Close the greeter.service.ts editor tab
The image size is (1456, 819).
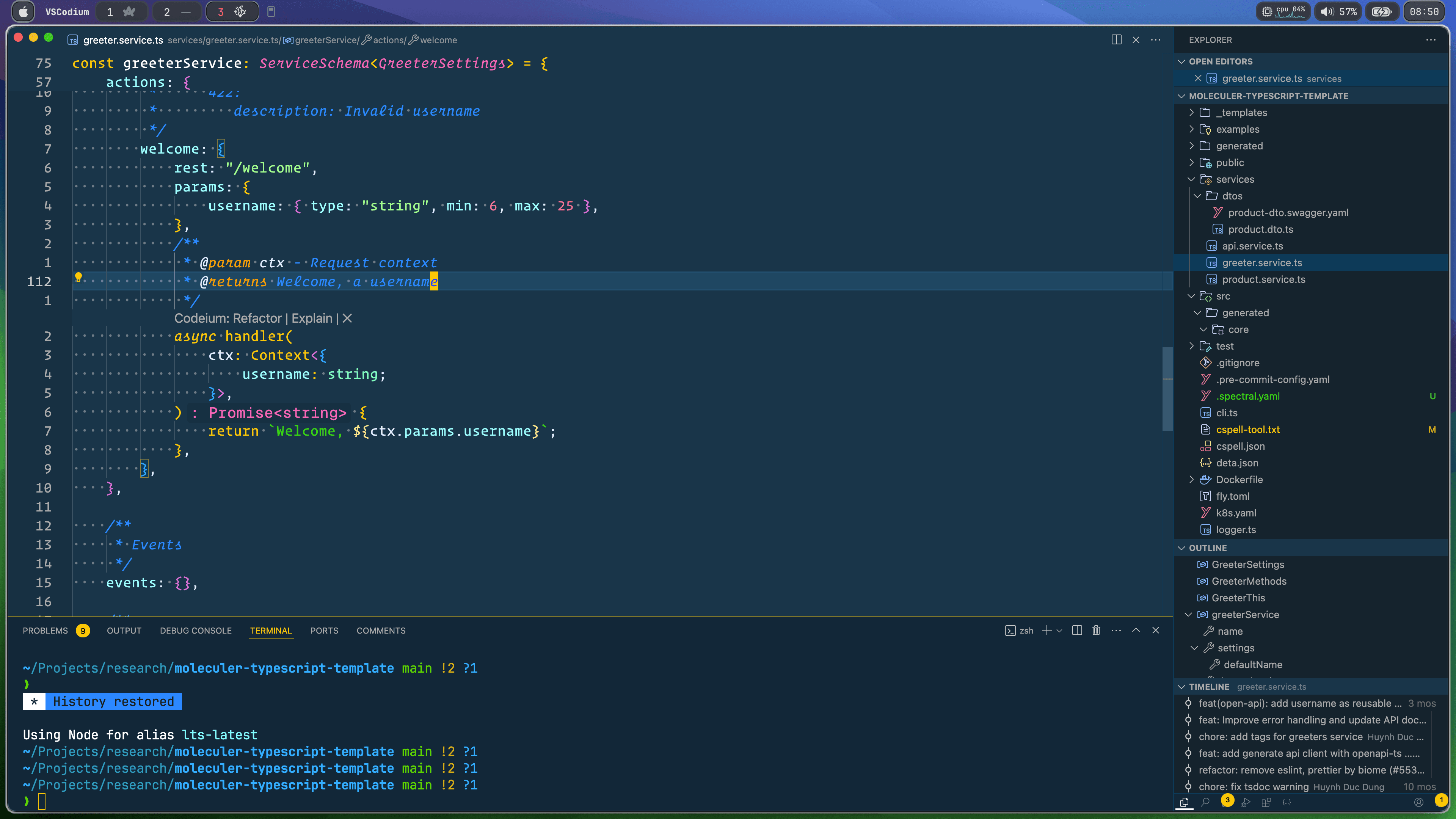pyautogui.click(x=1136, y=39)
